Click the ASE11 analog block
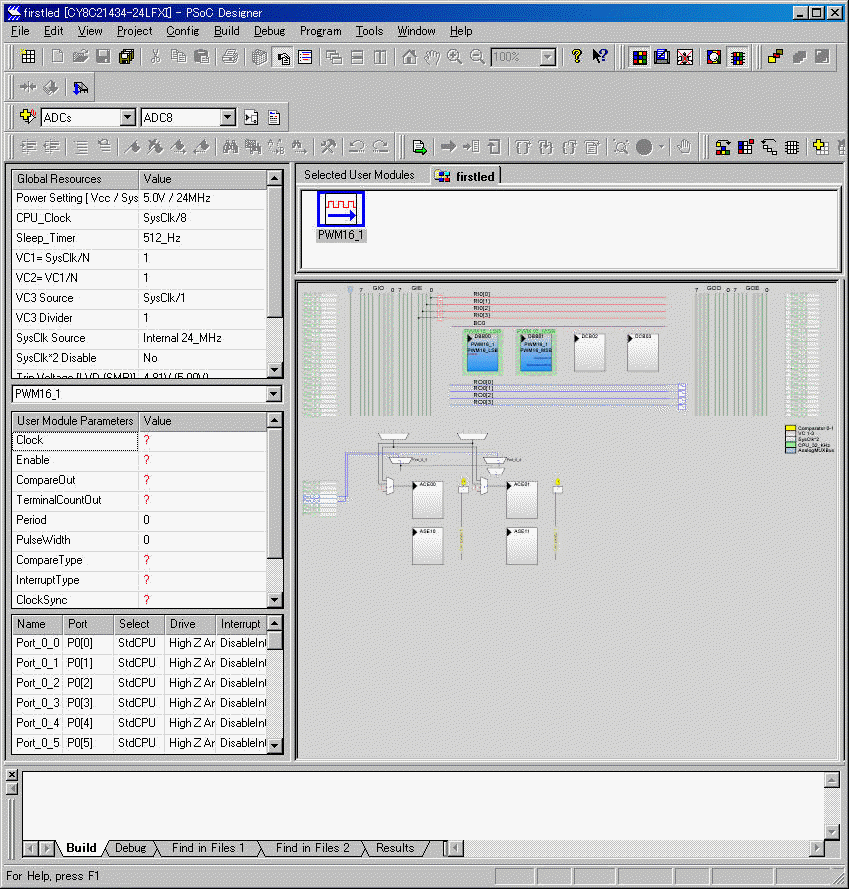Screen dimensions: 849x889 click(522, 546)
